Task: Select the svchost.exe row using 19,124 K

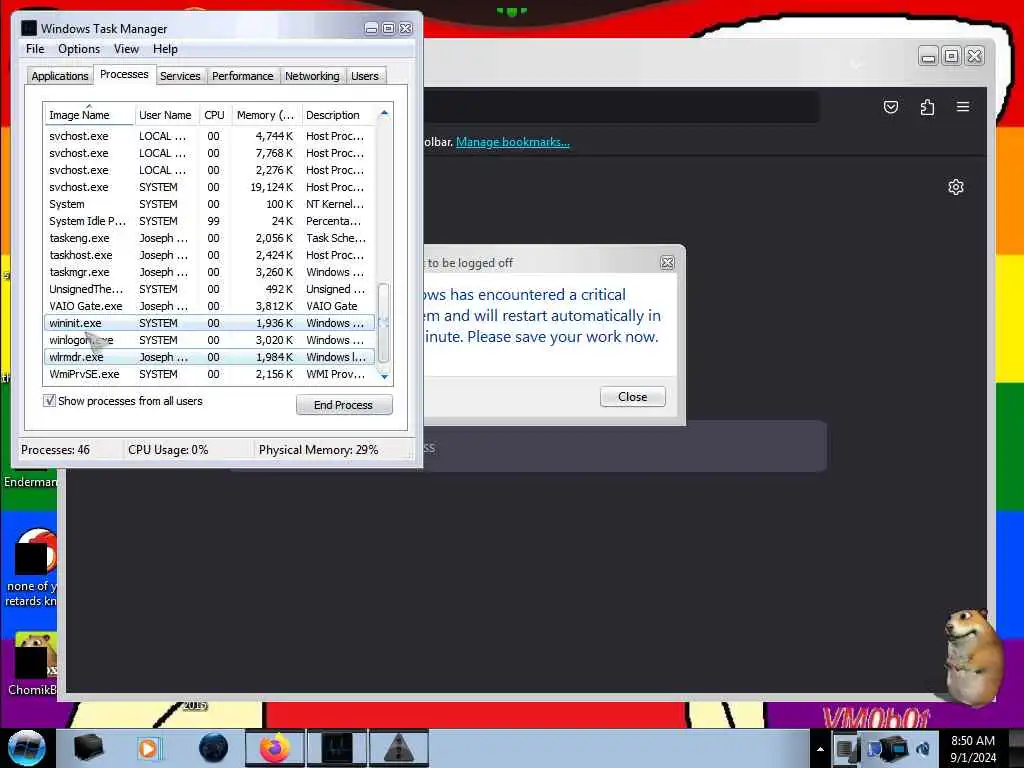Action: (210, 187)
